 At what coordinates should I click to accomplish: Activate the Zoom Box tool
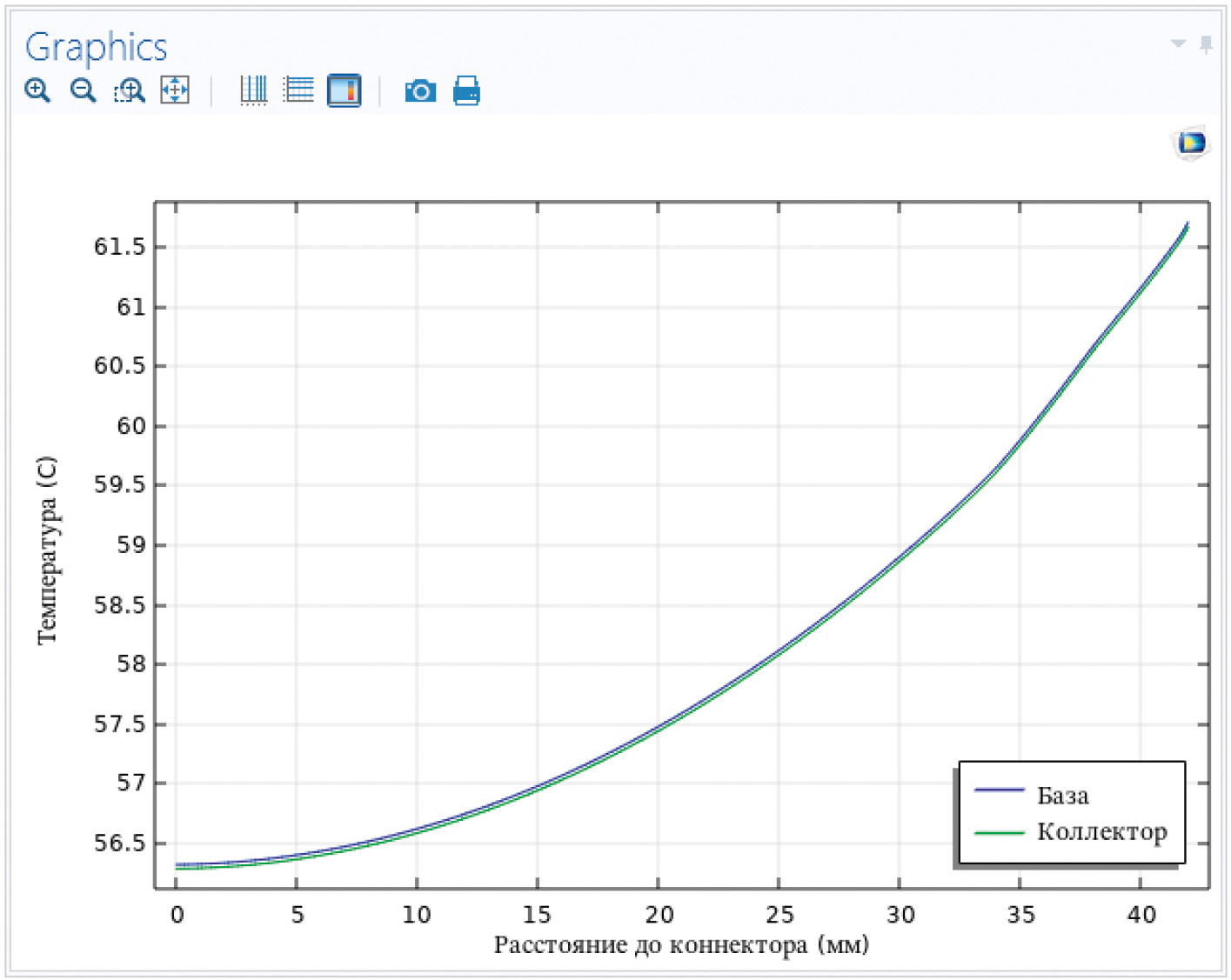tap(130, 90)
